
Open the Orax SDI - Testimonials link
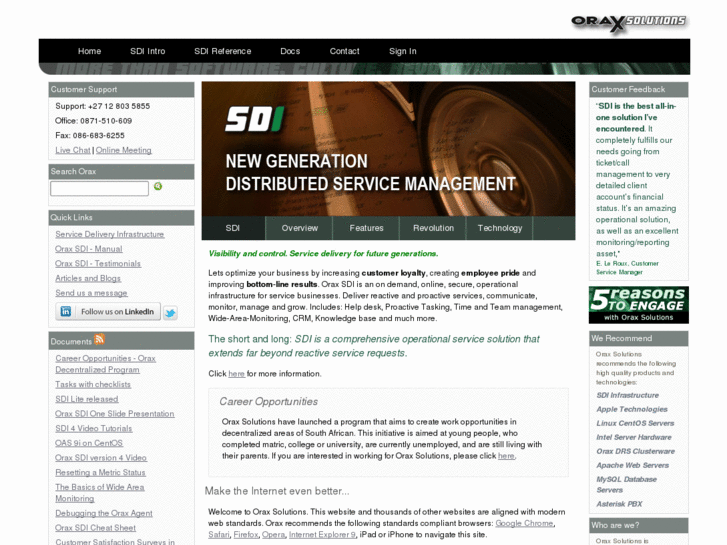click(x=98, y=263)
